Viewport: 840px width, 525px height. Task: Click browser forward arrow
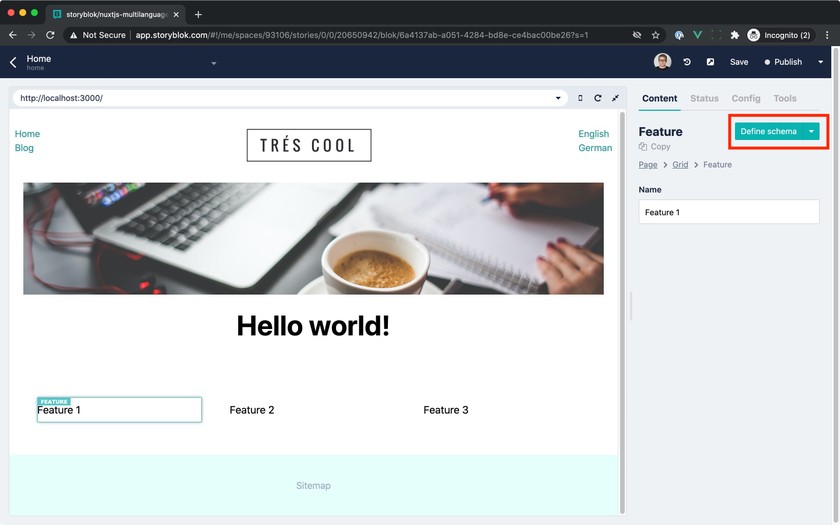(x=32, y=35)
